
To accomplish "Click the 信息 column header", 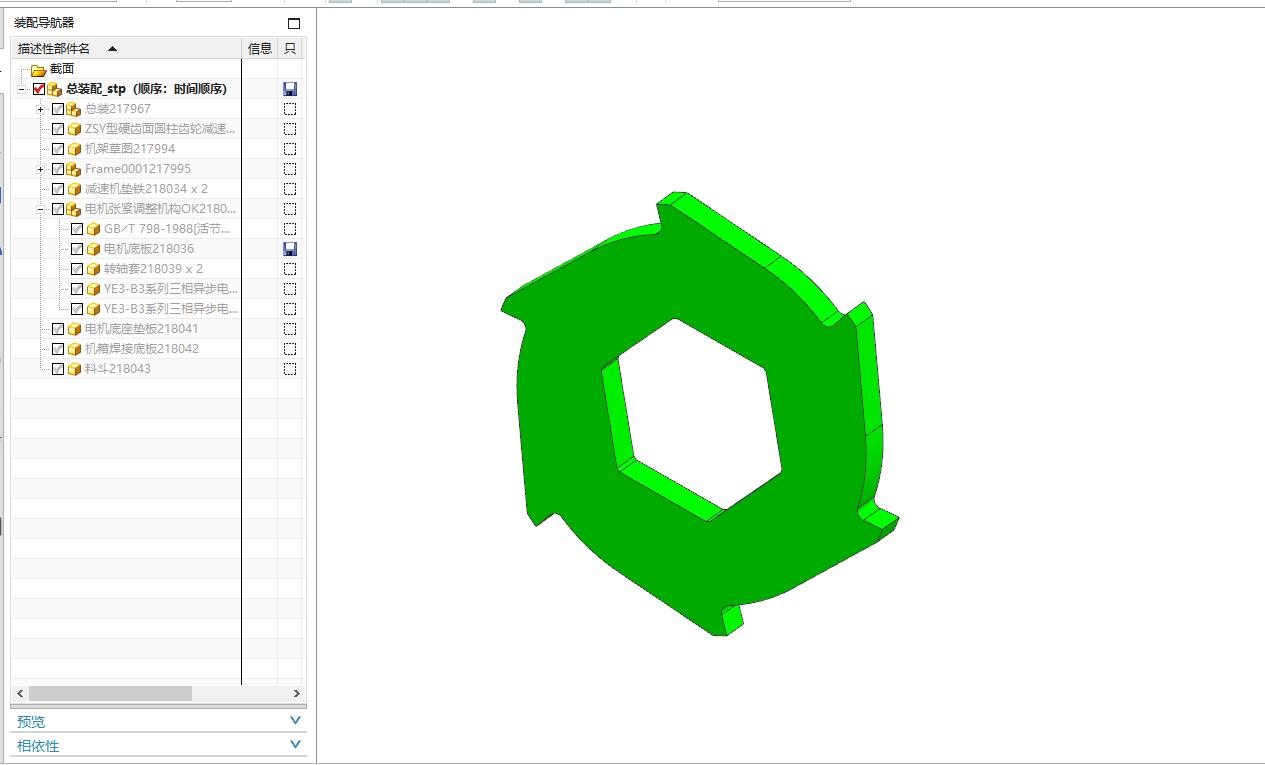I will [x=260, y=48].
